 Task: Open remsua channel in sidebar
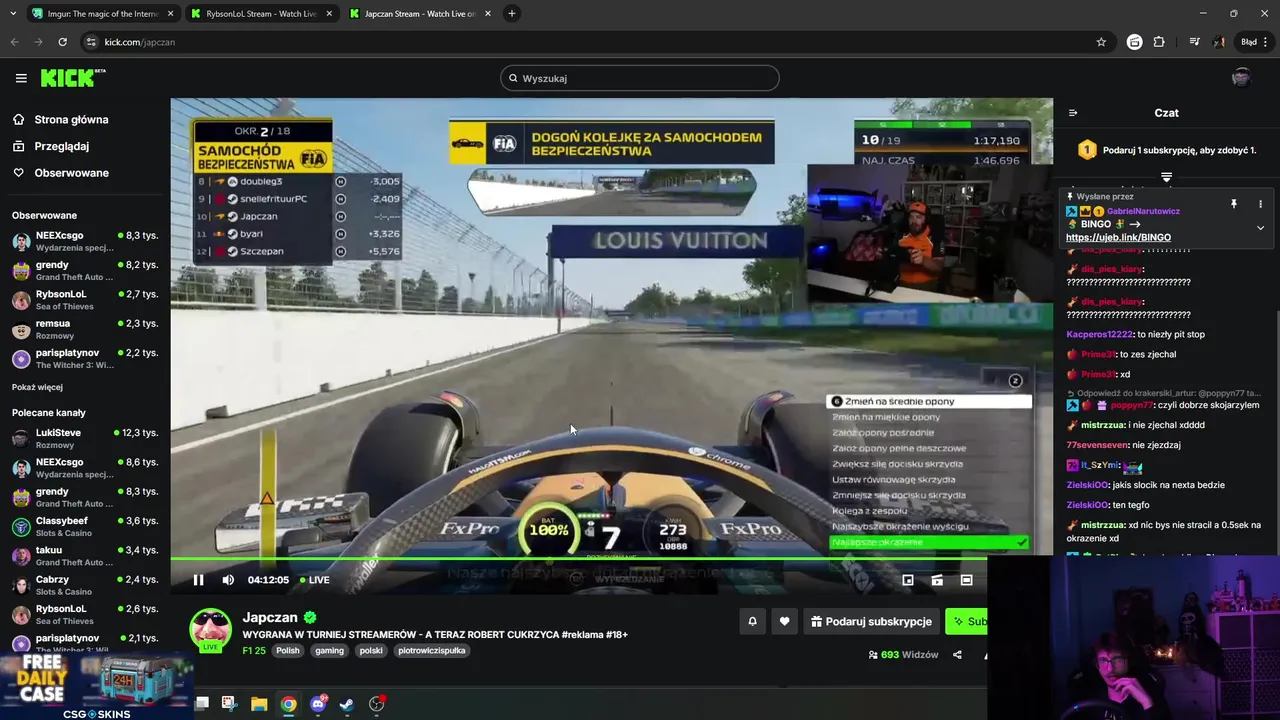[85, 329]
